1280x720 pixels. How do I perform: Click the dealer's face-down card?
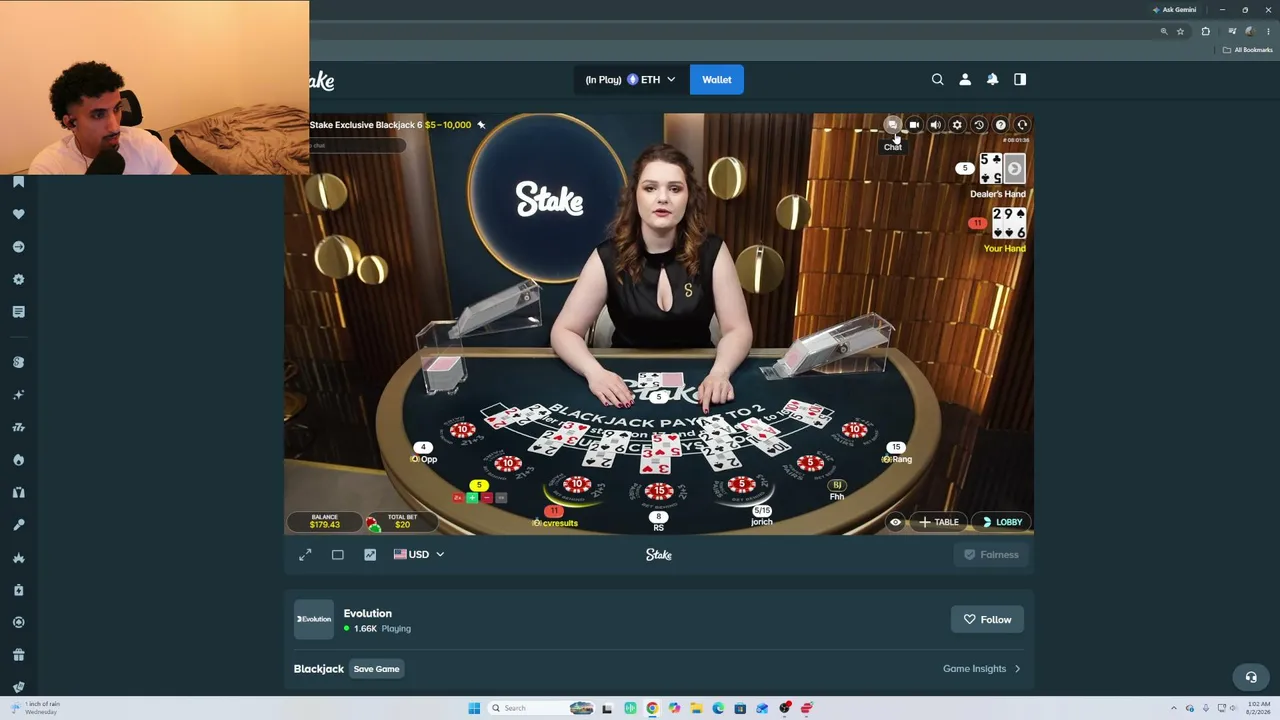(x=1014, y=169)
